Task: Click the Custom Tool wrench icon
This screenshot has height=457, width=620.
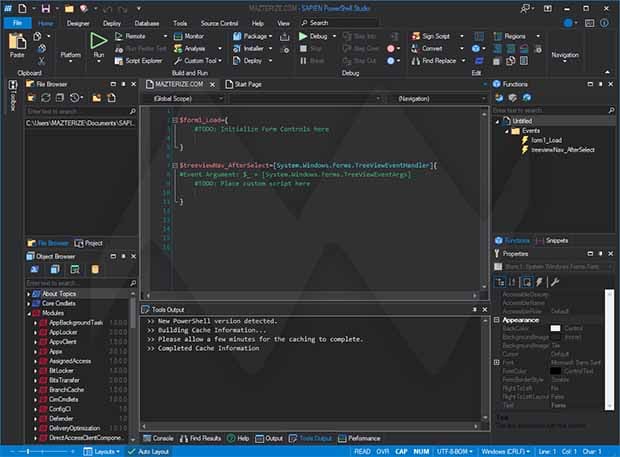Action: click(x=178, y=61)
